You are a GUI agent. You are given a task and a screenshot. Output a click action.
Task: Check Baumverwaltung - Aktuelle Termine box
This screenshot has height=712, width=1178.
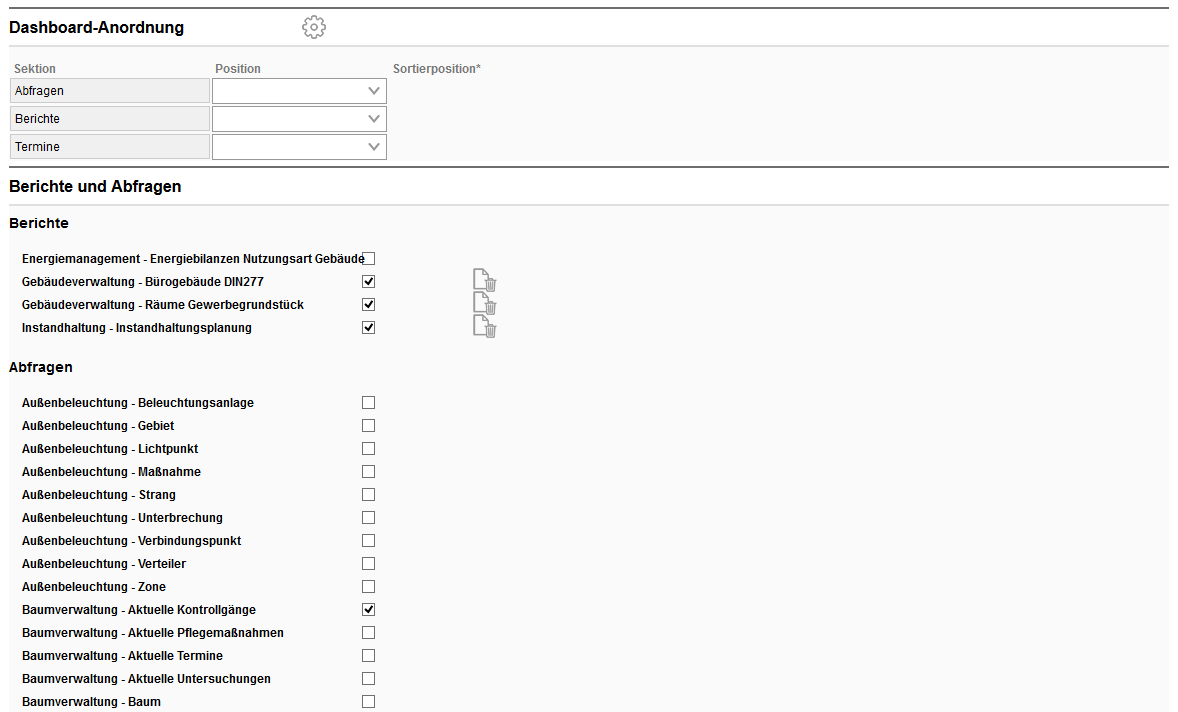(369, 656)
